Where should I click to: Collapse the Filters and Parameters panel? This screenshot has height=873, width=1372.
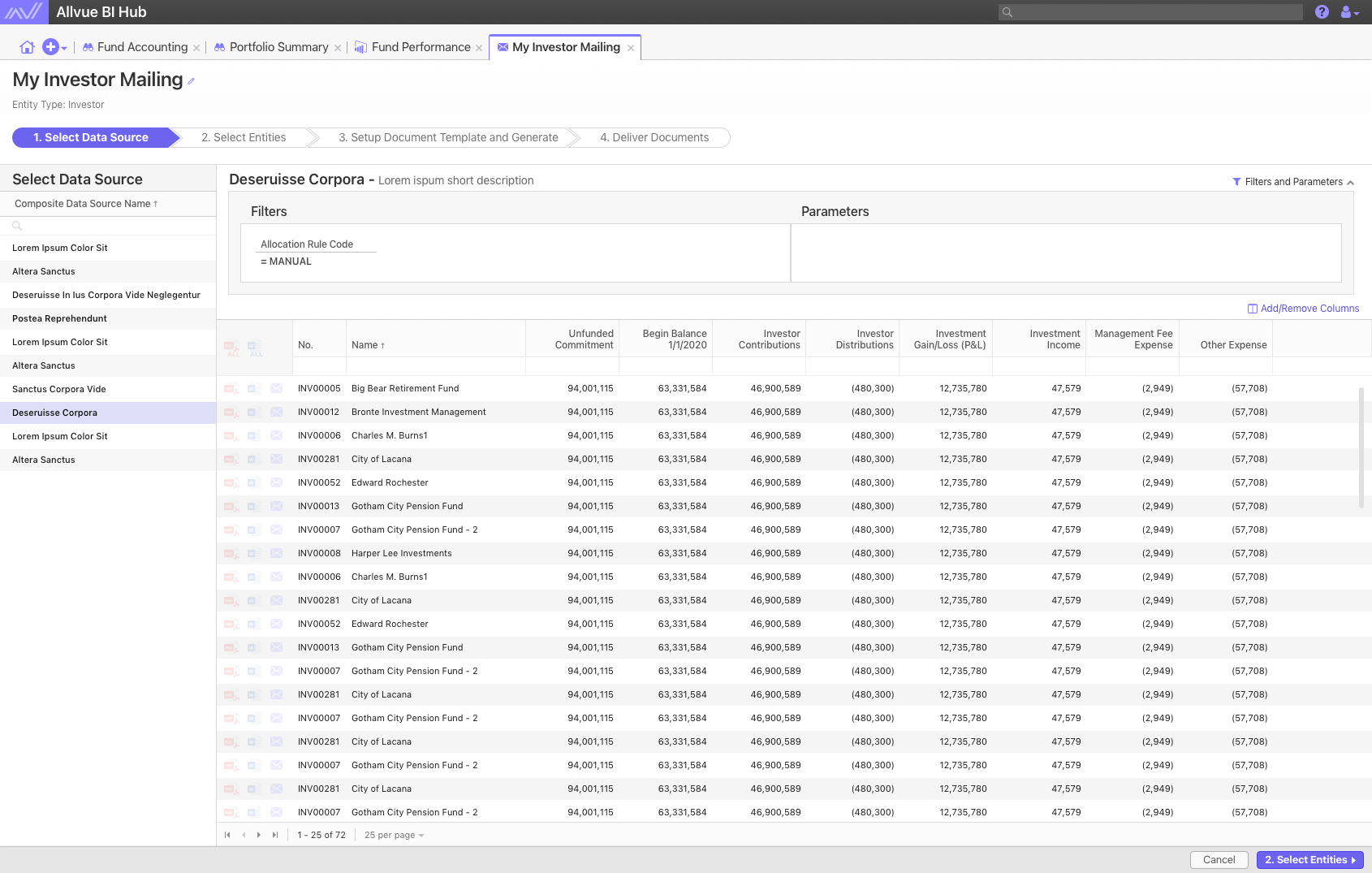(x=1293, y=182)
